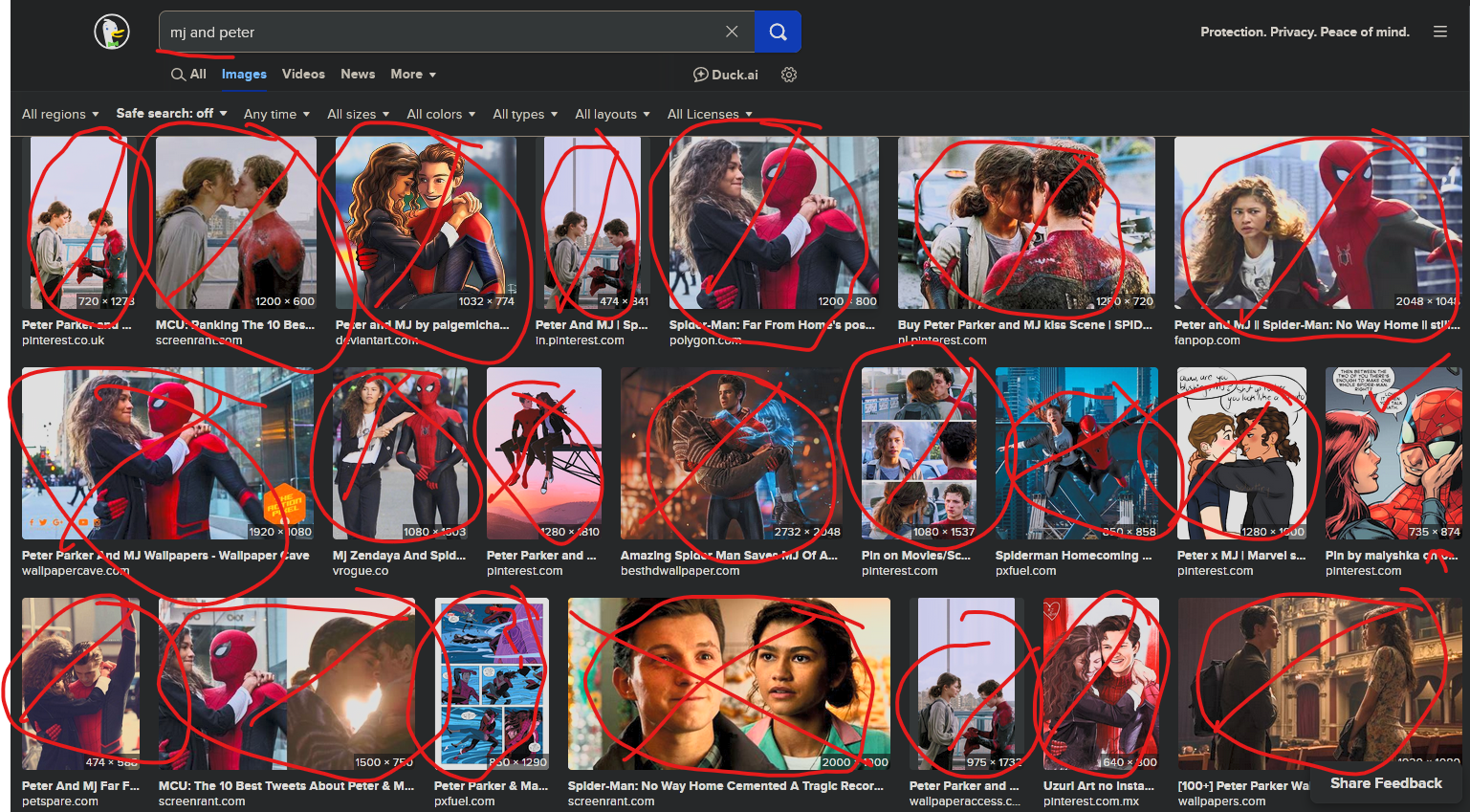This screenshot has height=812, width=1470.
Task: Open the hamburger menu icon
Action: tap(1439, 32)
